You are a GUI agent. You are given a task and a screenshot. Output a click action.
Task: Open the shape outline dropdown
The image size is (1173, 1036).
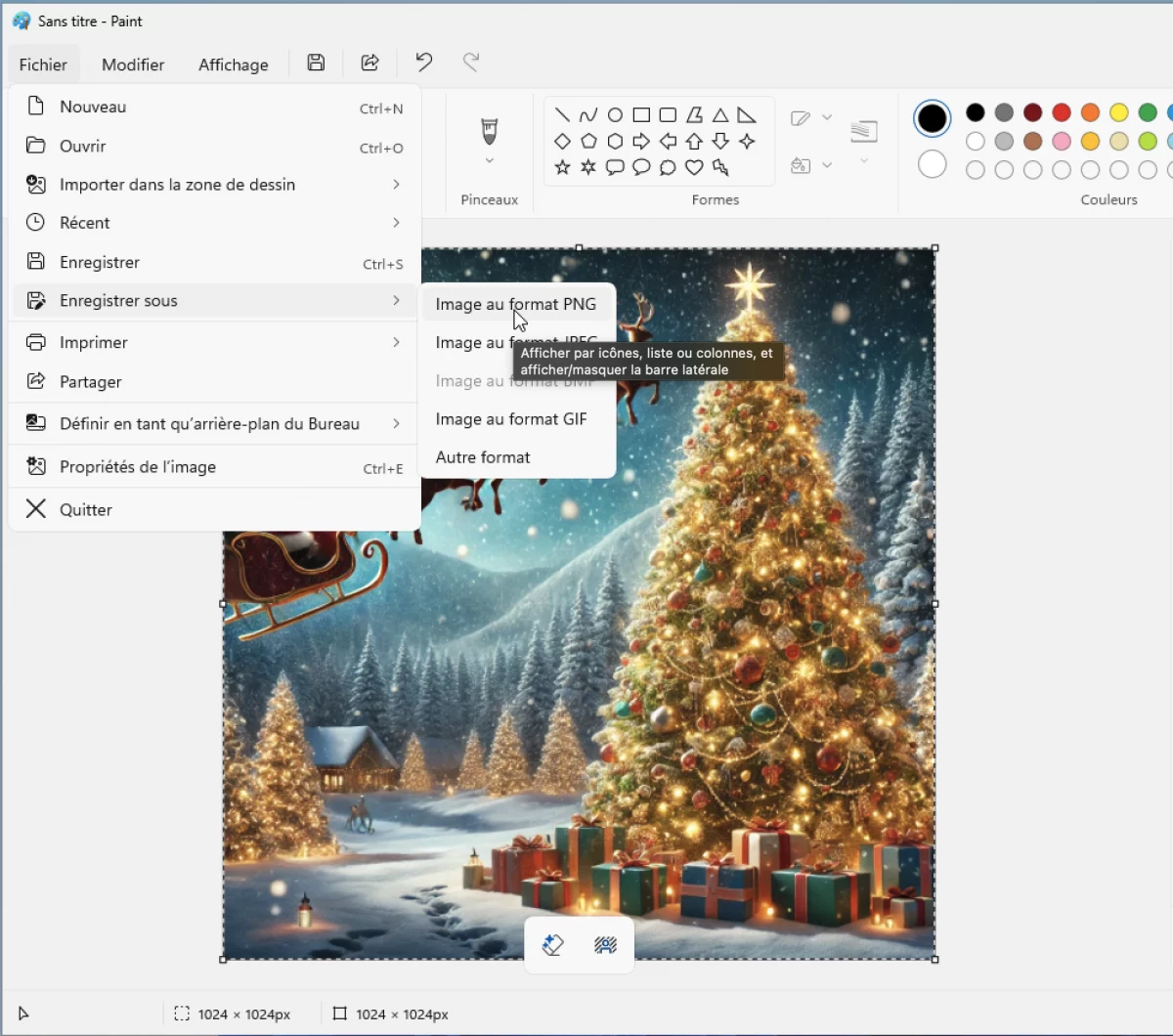click(827, 117)
